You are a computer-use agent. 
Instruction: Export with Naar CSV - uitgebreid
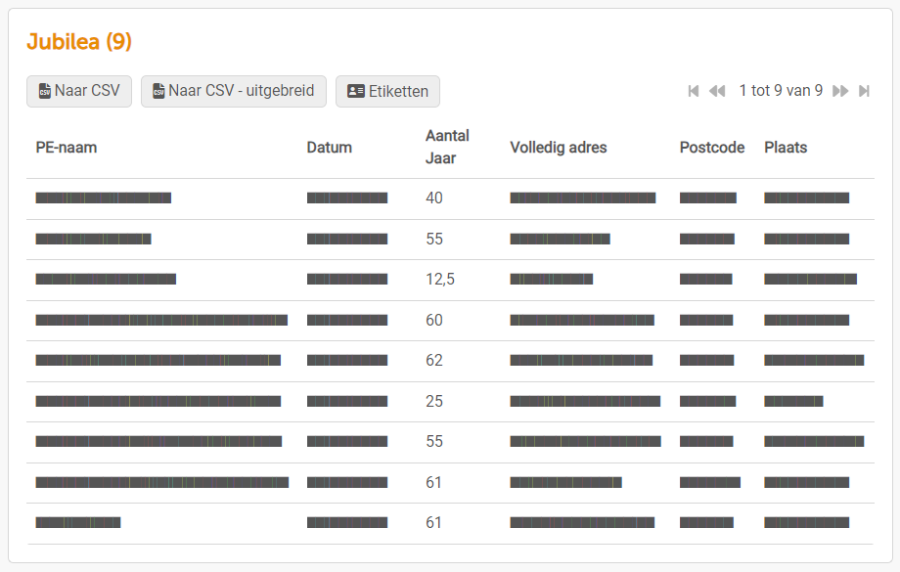[234, 91]
